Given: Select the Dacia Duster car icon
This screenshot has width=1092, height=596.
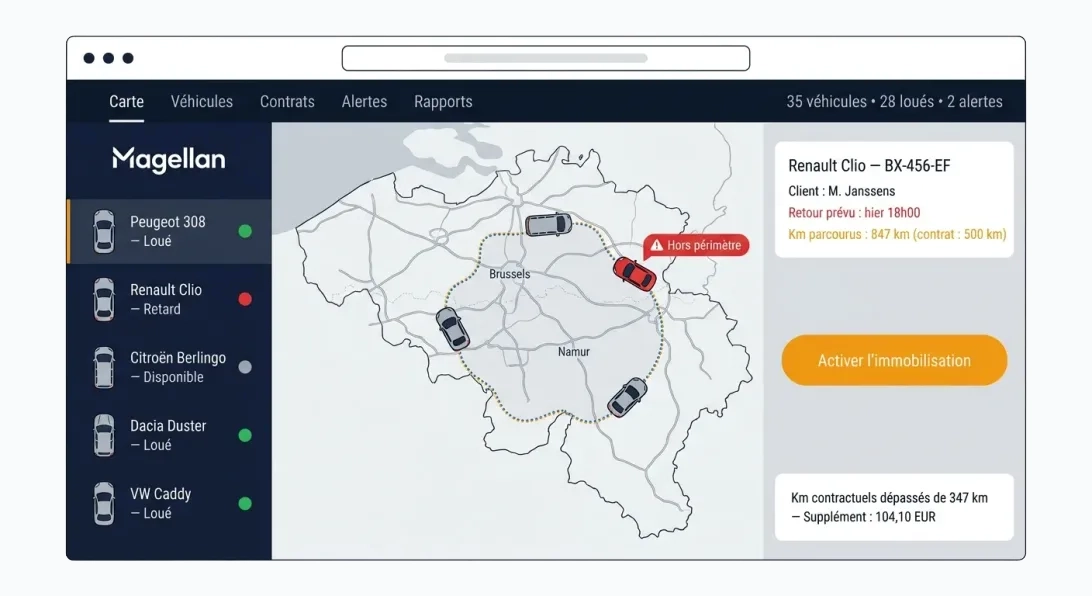Looking at the screenshot, I should tap(103, 435).
